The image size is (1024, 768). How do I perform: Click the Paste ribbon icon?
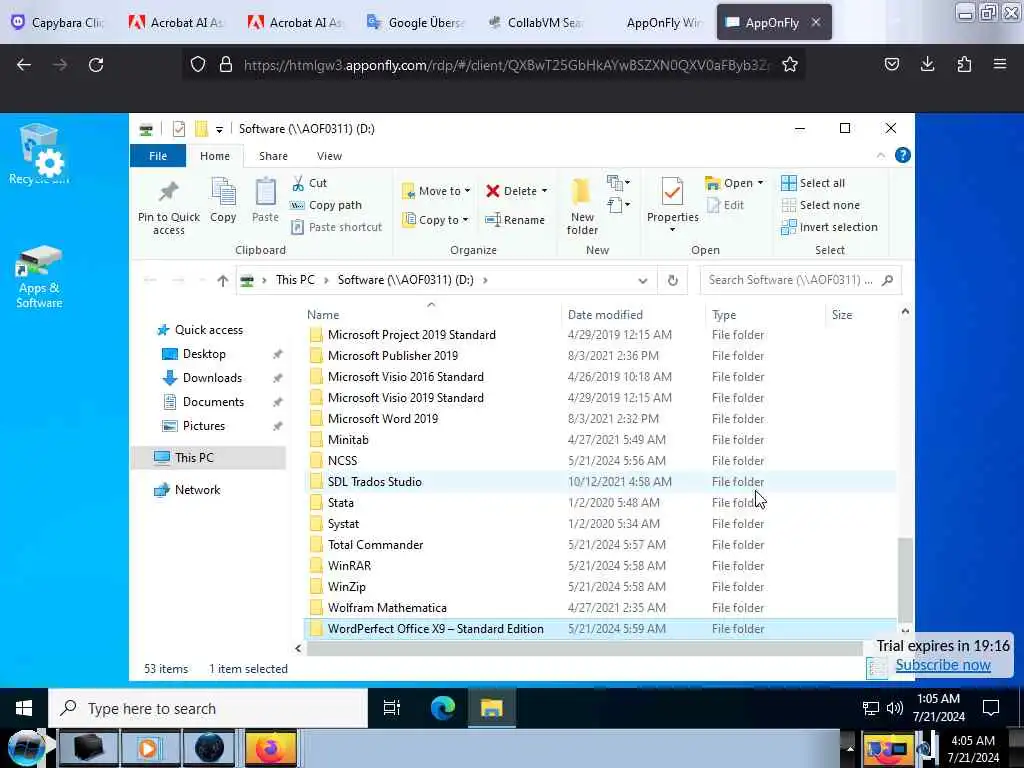[x=265, y=192]
